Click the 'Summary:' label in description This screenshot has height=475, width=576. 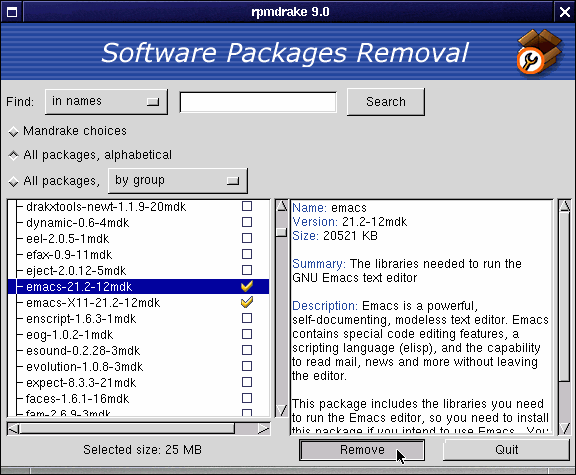coord(319,264)
